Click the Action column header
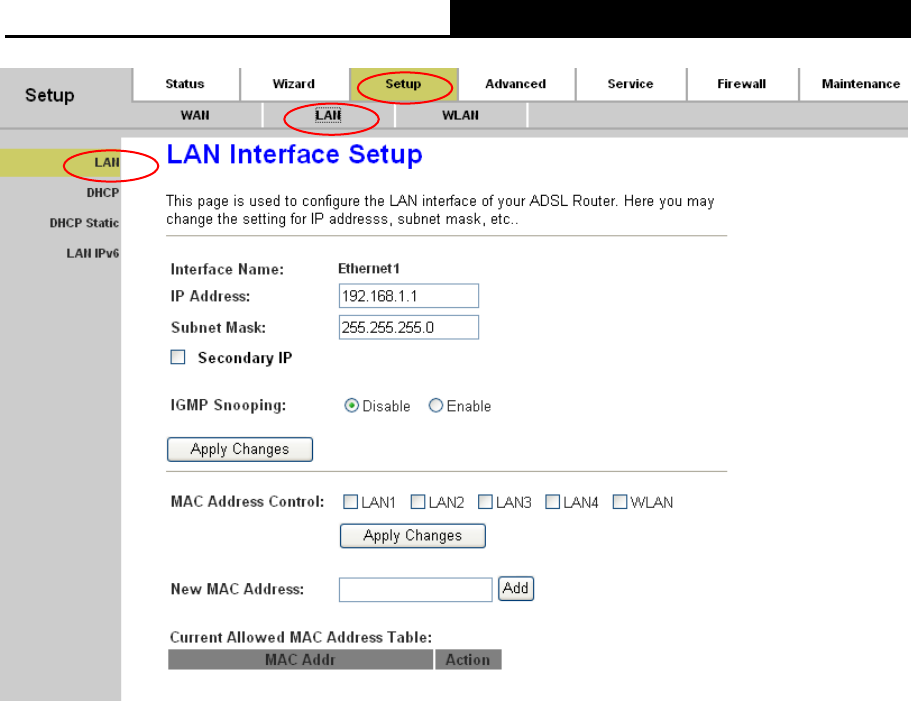Screen dimensions: 911x701 pyautogui.click(x=468, y=660)
